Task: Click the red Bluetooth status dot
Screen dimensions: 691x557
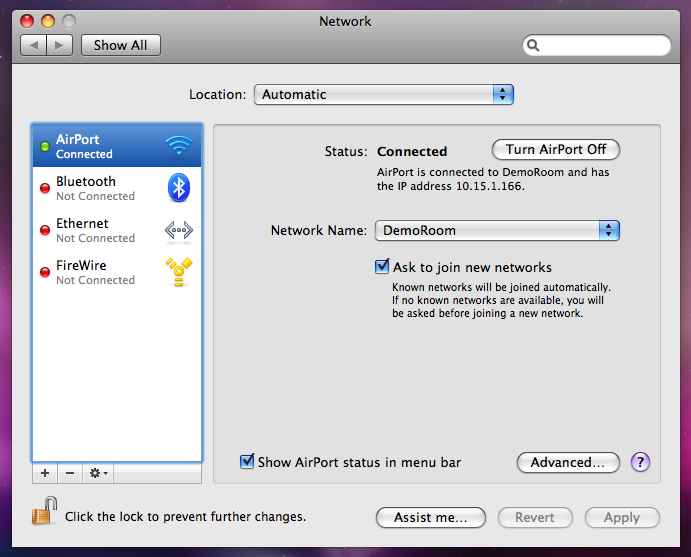Action: pos(45,188)
